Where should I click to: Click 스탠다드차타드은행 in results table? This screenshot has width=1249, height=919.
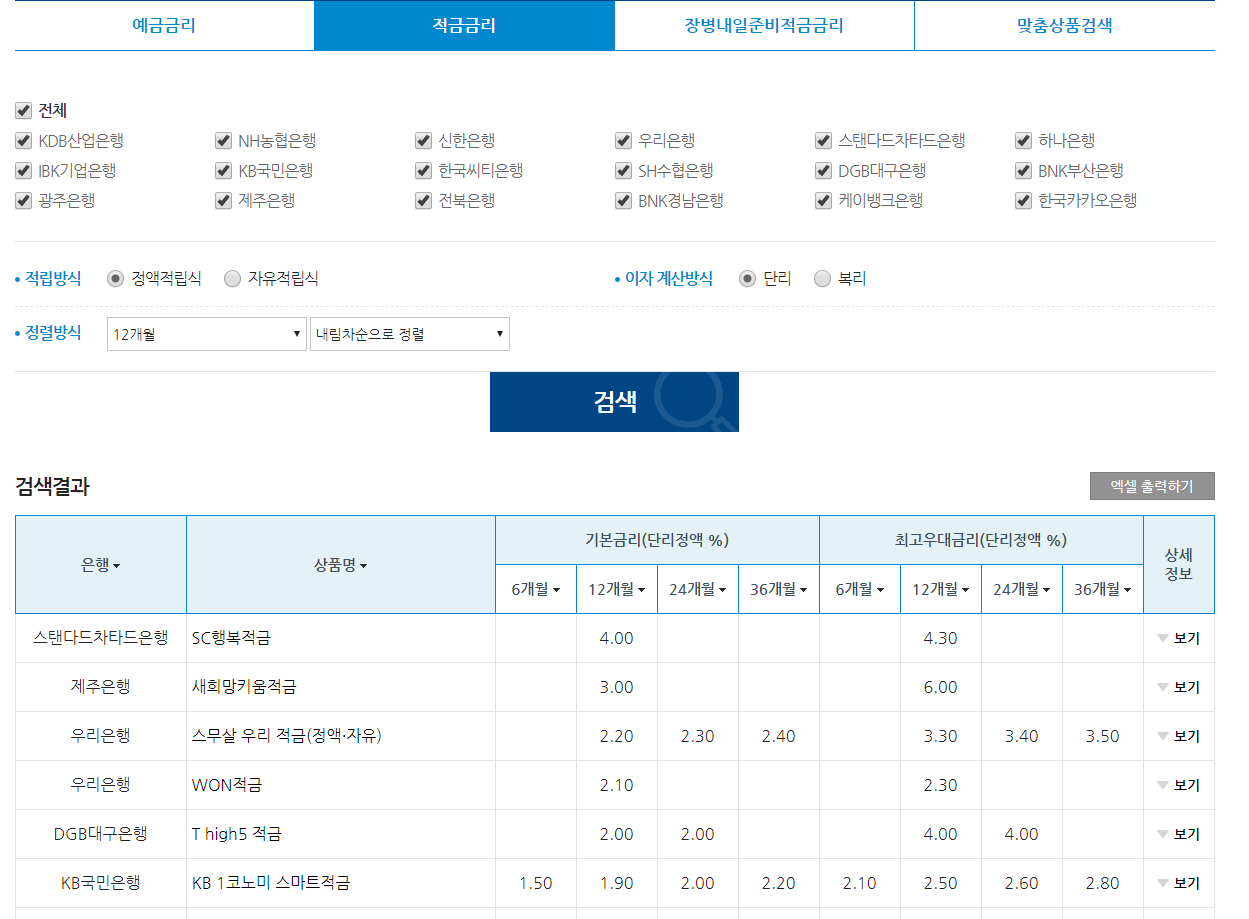click(101, 637)
